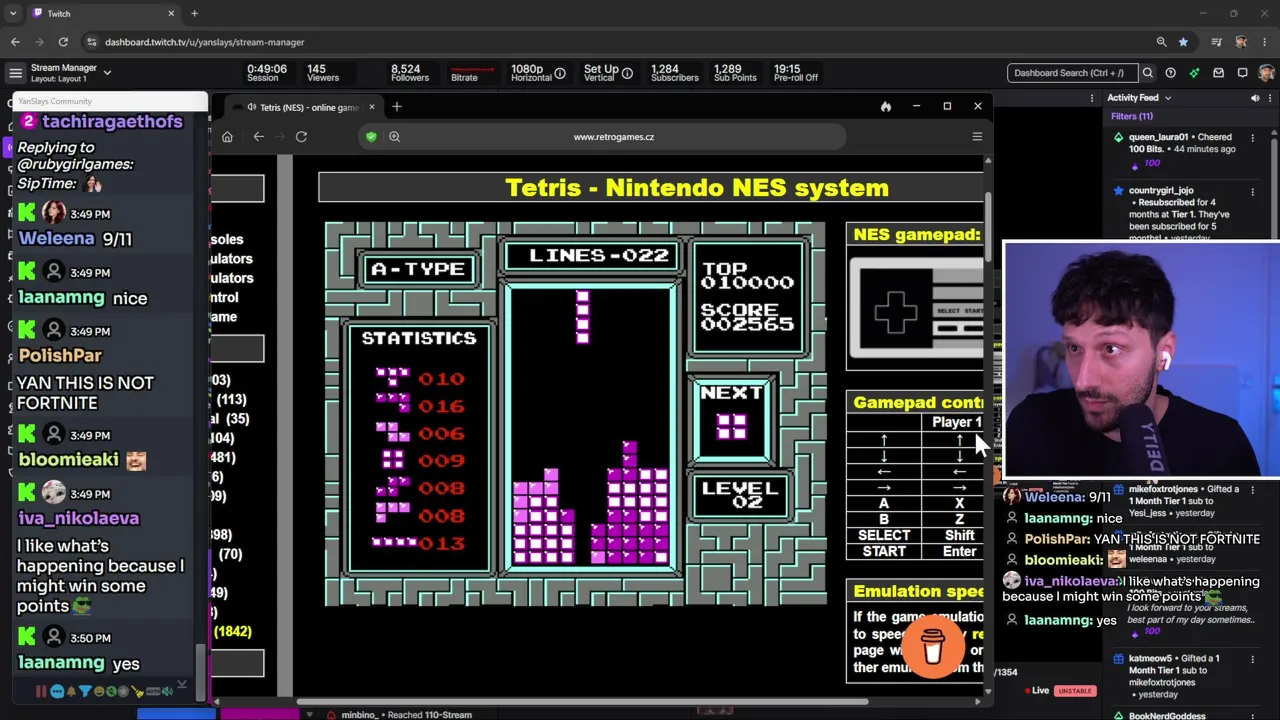Click the NES gamepad image
Viewport: 1280px width, 720px height.
(x=915, y=309)
